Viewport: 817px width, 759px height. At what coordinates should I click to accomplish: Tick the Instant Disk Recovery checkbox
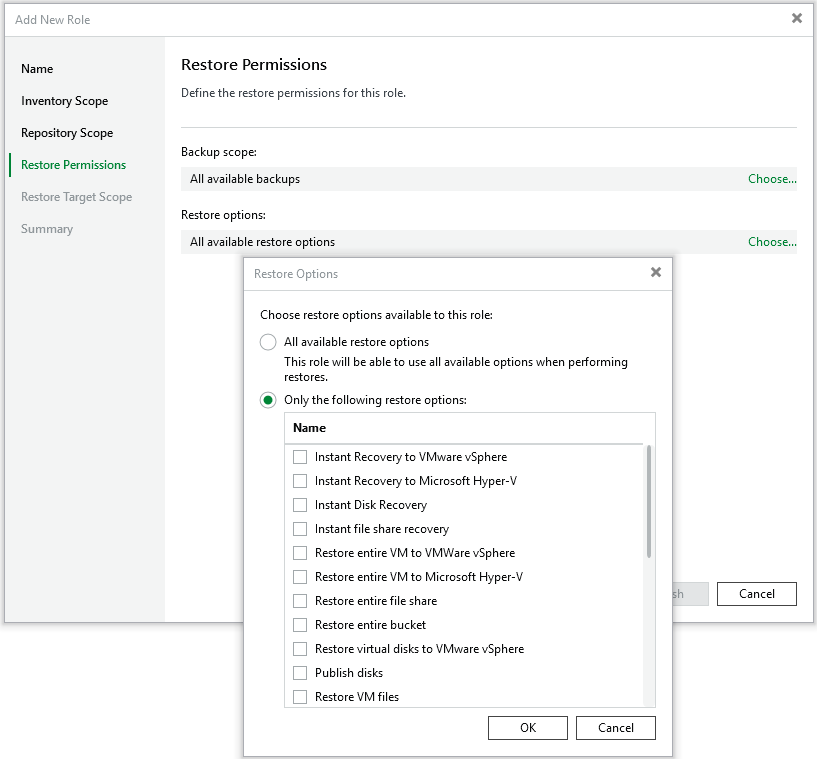pyautogui.click(x=300, y=505)
